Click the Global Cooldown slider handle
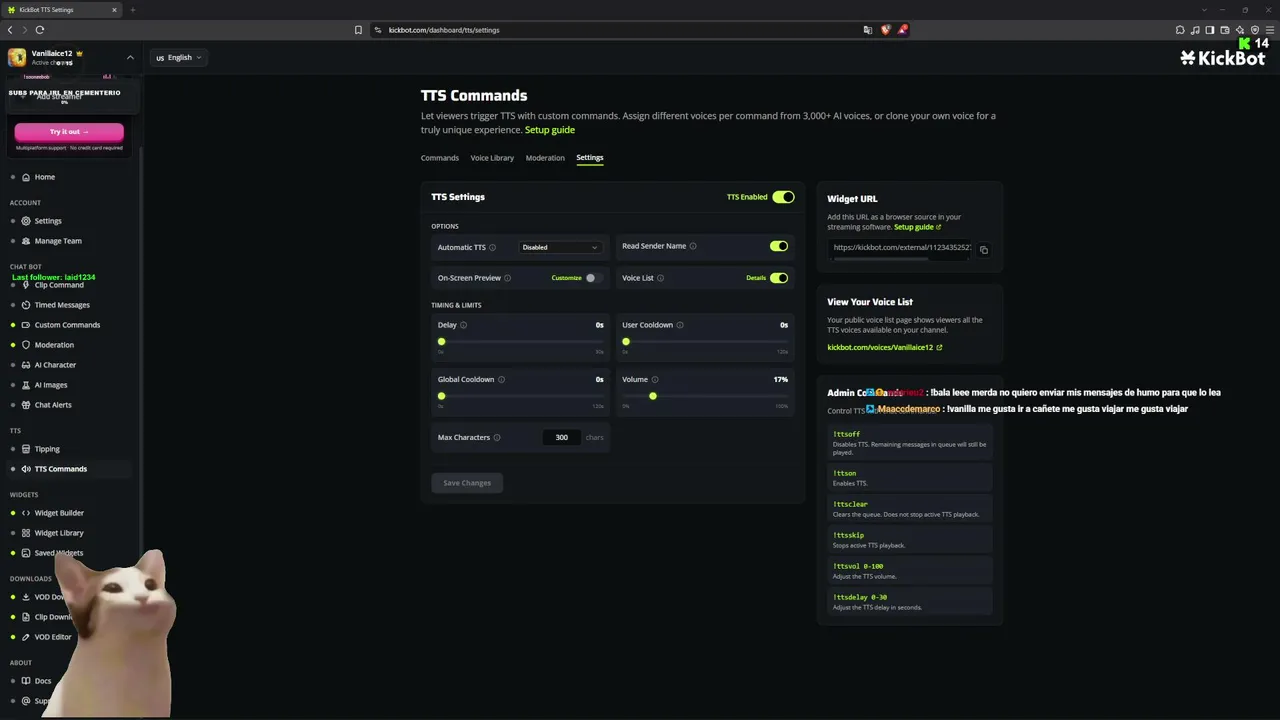This screenshot has height=720, width=1280. coord(441,396)
